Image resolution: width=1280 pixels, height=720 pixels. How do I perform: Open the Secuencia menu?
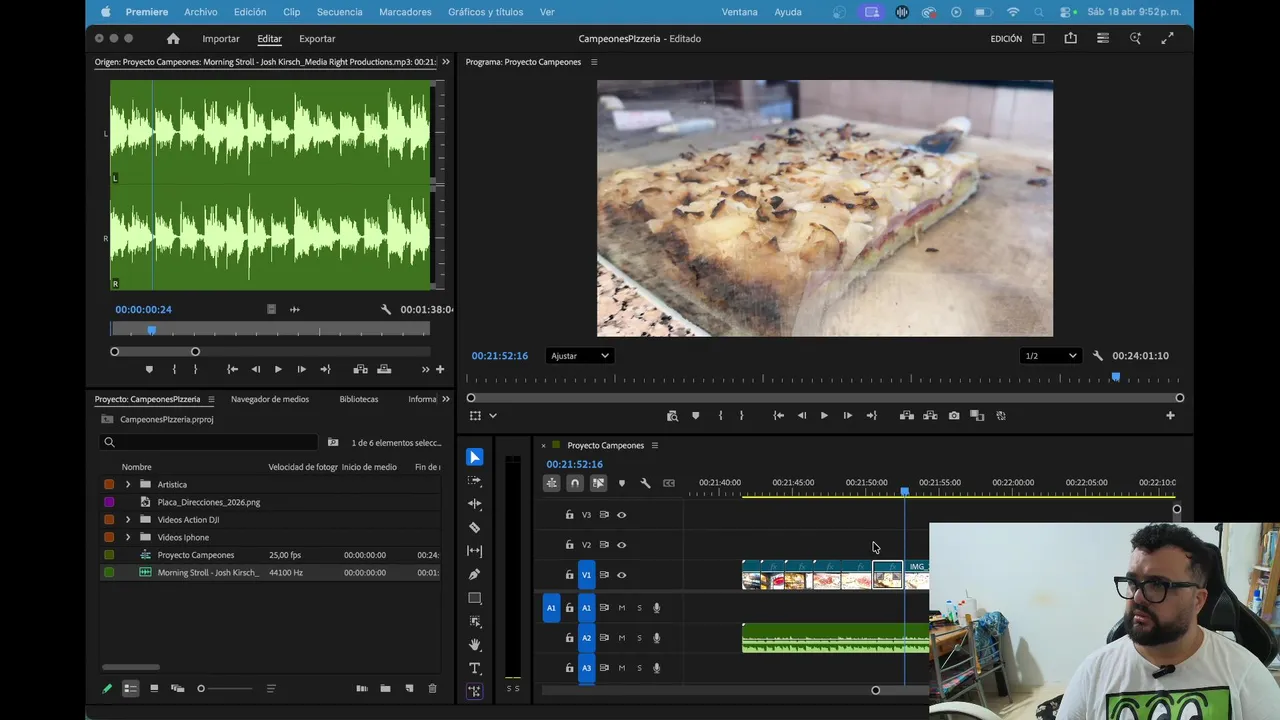(x=339, y=12)
